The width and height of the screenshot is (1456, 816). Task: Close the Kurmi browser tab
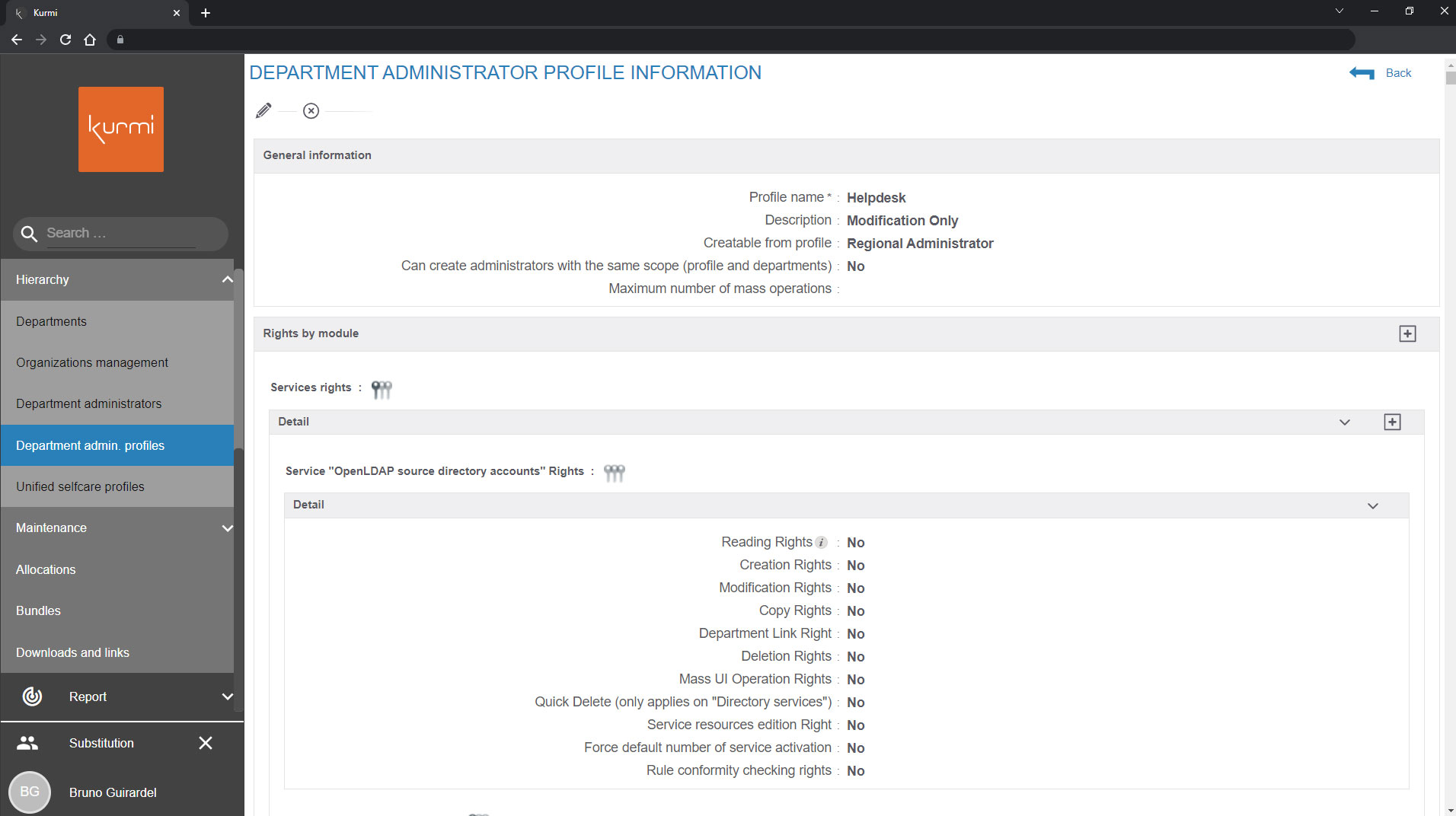(177, 13)
